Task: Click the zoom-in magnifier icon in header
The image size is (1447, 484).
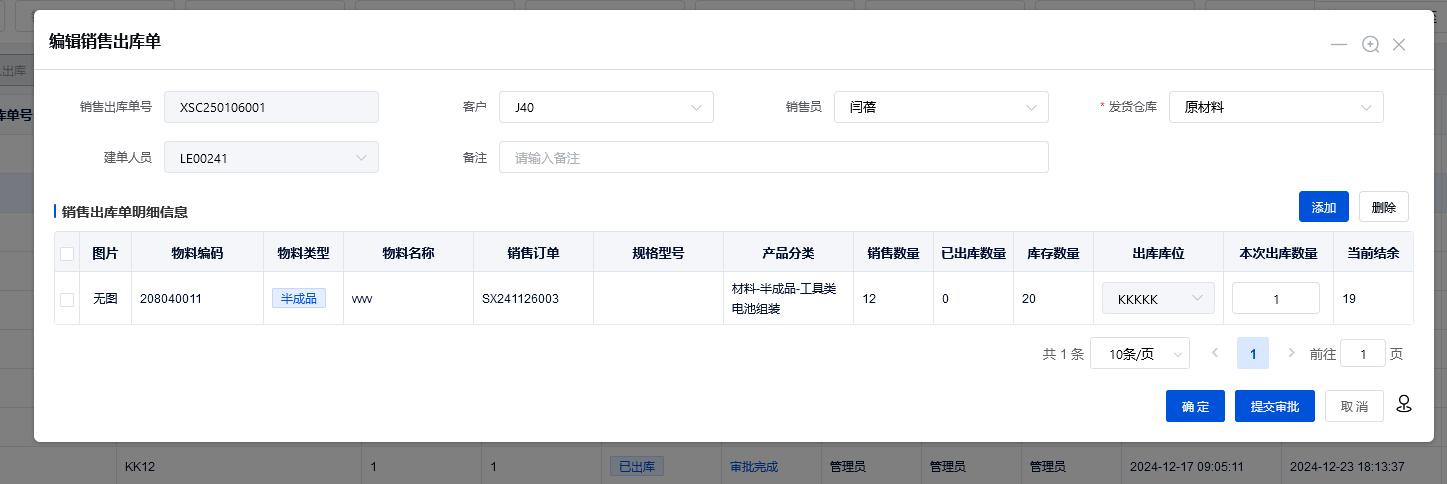Action: pos(1370,45)
